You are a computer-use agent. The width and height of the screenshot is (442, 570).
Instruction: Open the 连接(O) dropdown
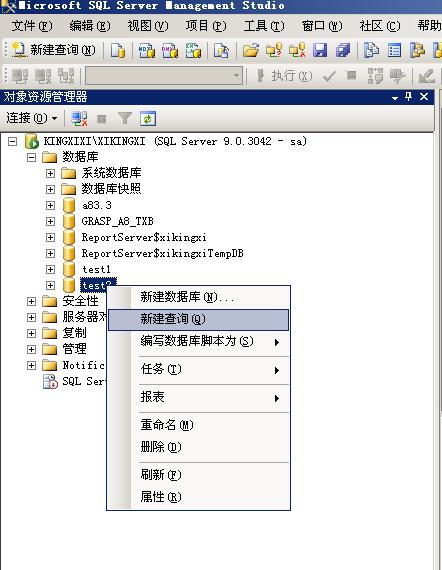[32, 118]
